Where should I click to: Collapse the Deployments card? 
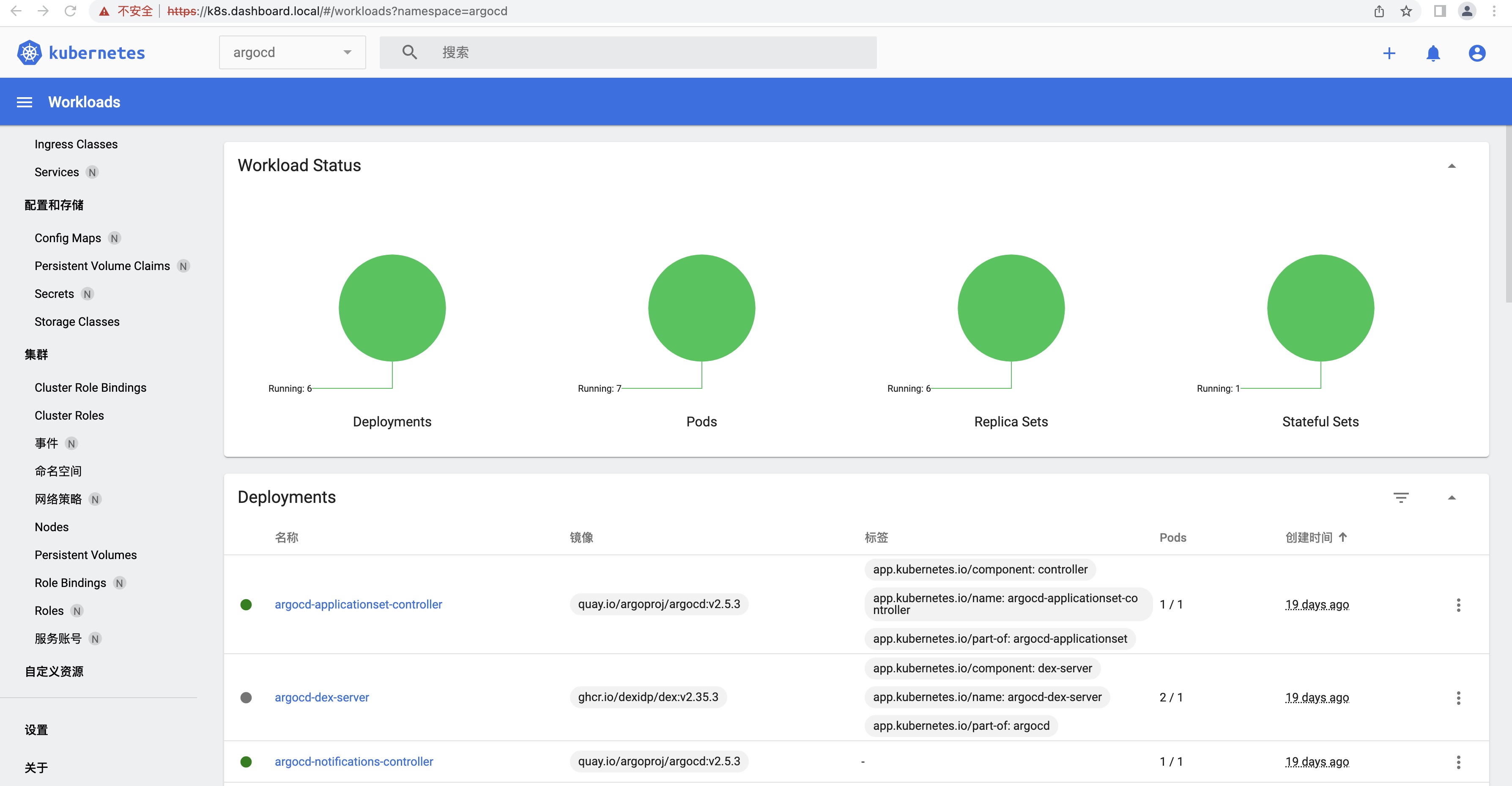tap(1451, 498)
